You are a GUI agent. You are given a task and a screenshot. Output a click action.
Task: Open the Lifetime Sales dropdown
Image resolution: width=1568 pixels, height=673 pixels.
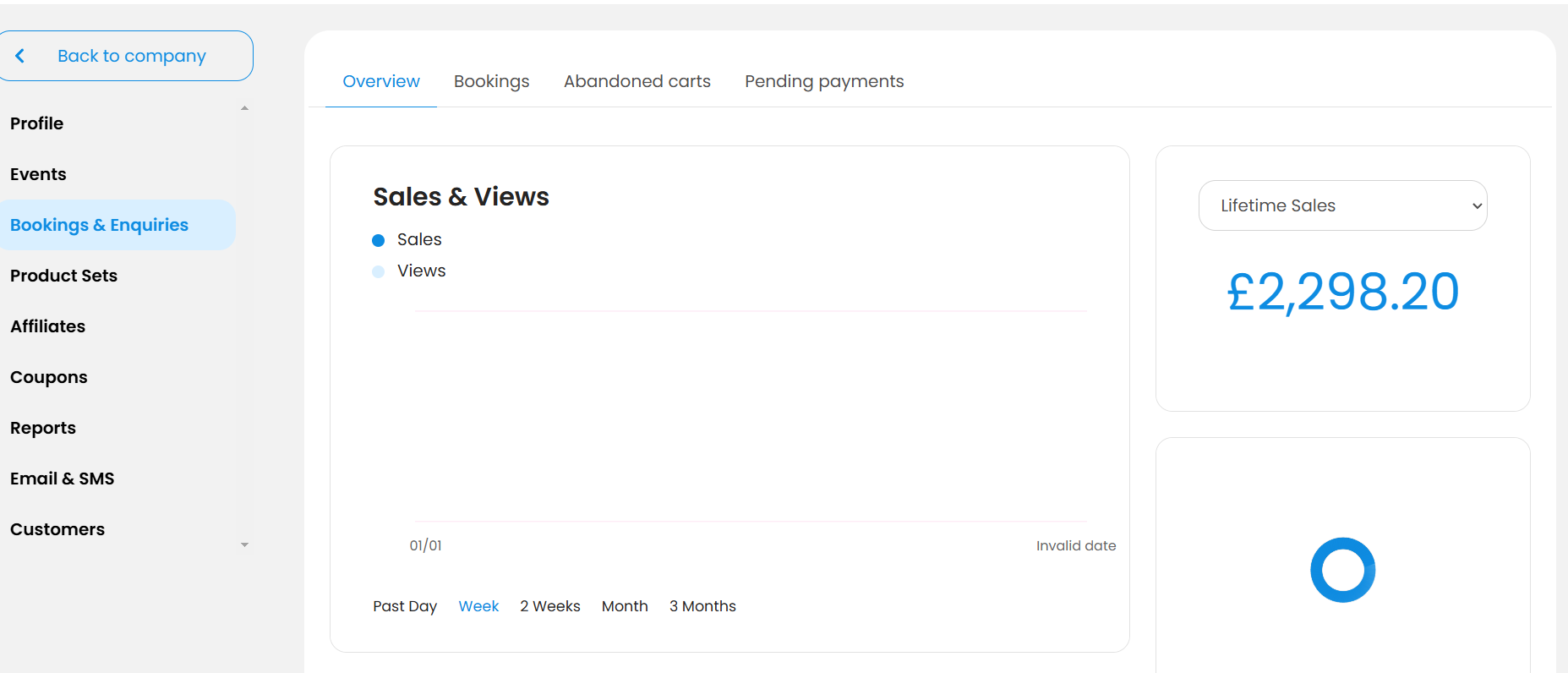1342,205
